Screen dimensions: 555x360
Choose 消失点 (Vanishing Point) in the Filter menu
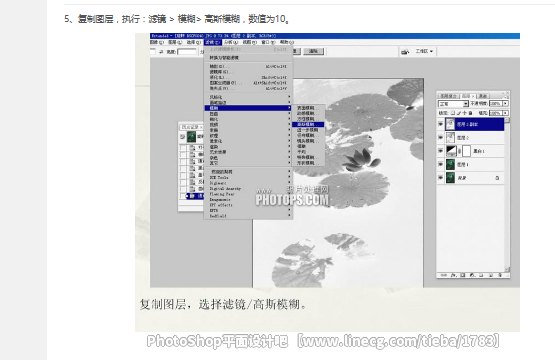pos(248,88)
